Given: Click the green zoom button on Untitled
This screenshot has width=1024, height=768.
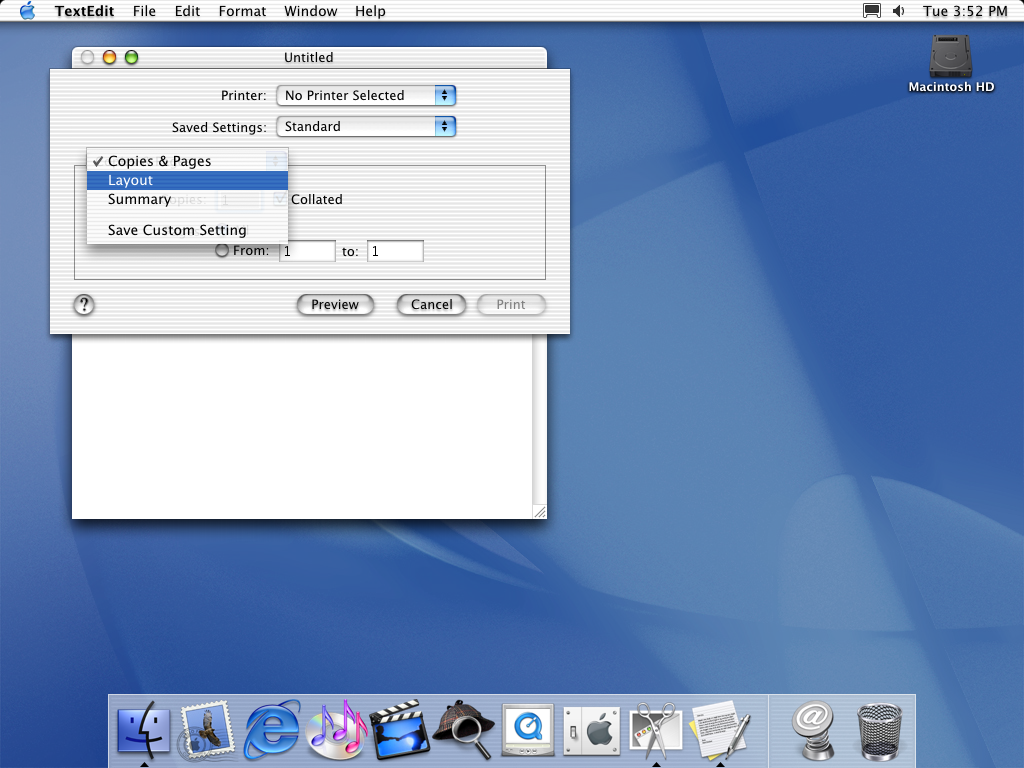Looking at the screenshot, I should (x=131, y=57).
